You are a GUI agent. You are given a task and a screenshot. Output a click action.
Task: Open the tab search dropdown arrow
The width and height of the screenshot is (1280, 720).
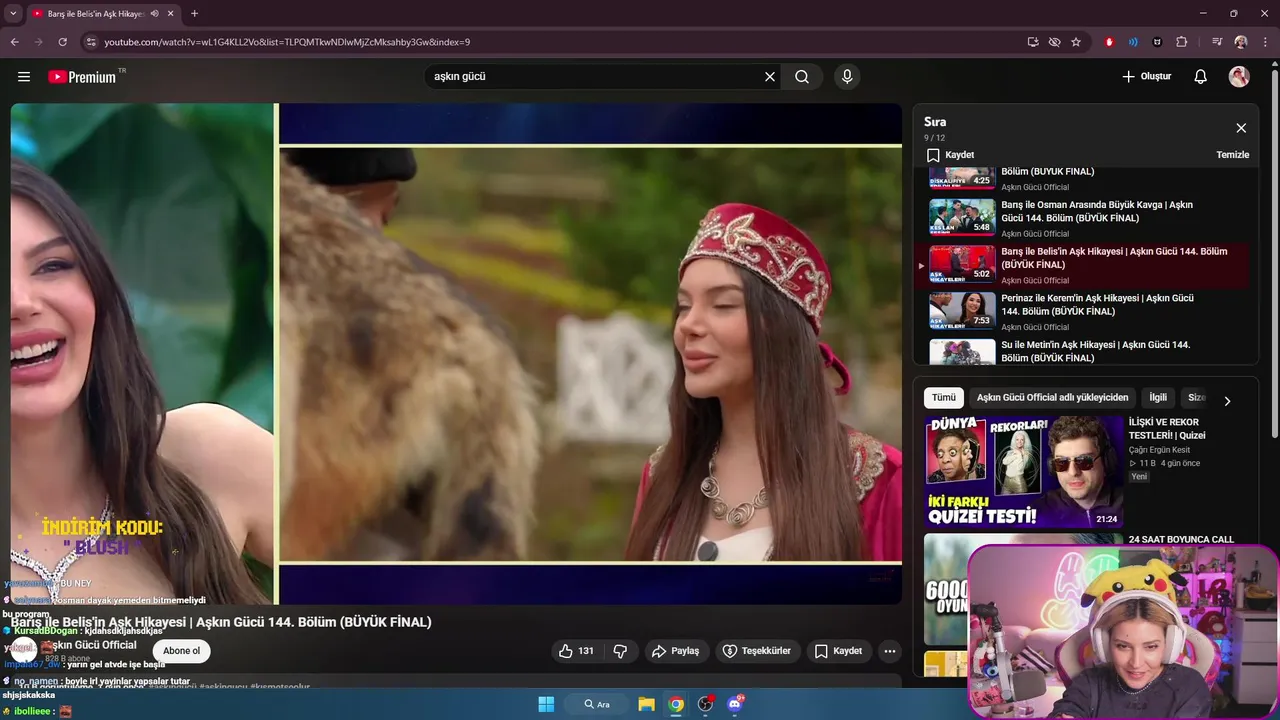[13, 13]
